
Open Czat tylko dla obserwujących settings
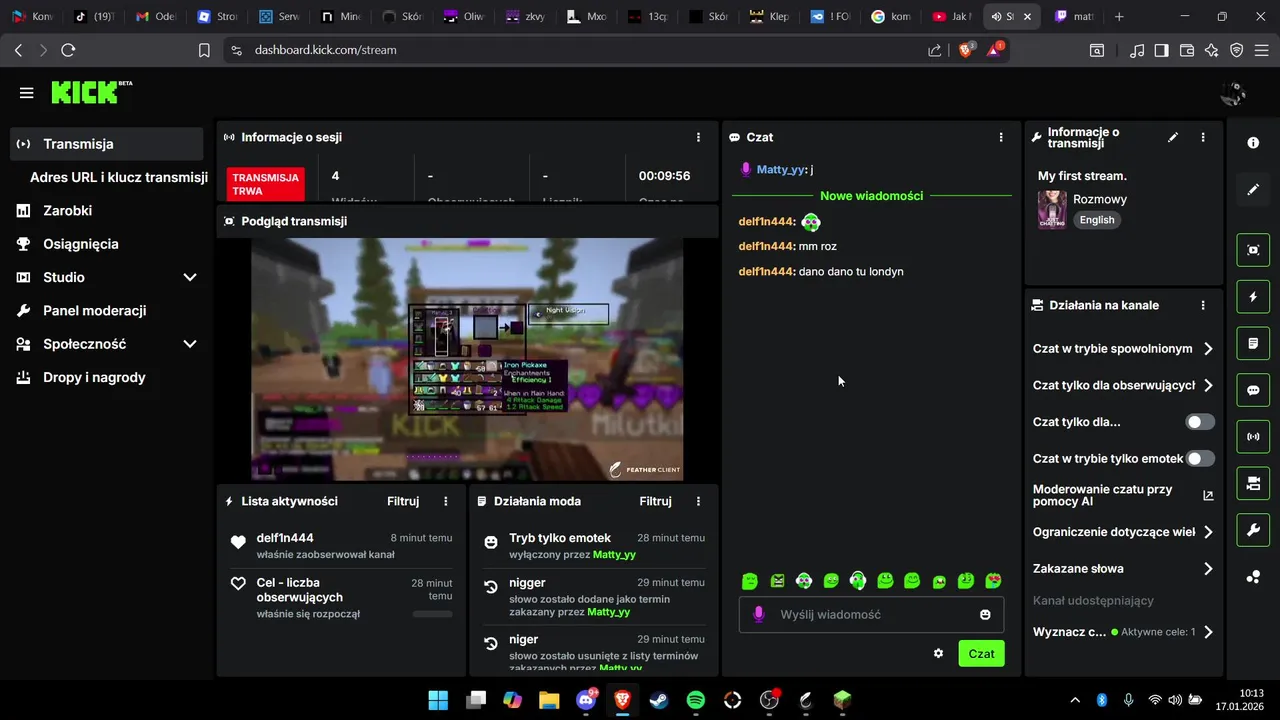(1123, 385)
